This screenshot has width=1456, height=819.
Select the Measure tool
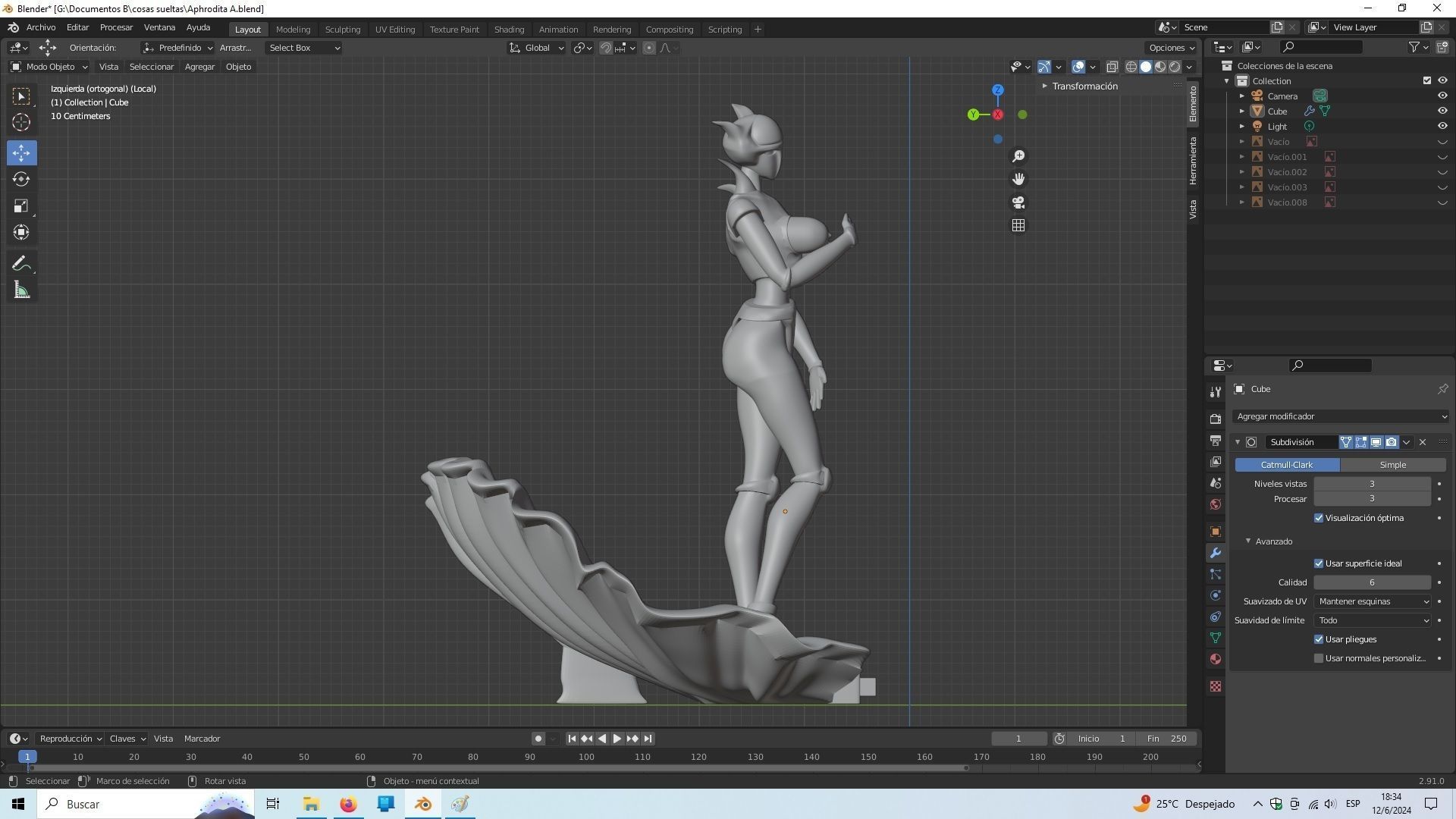point(21,290)
